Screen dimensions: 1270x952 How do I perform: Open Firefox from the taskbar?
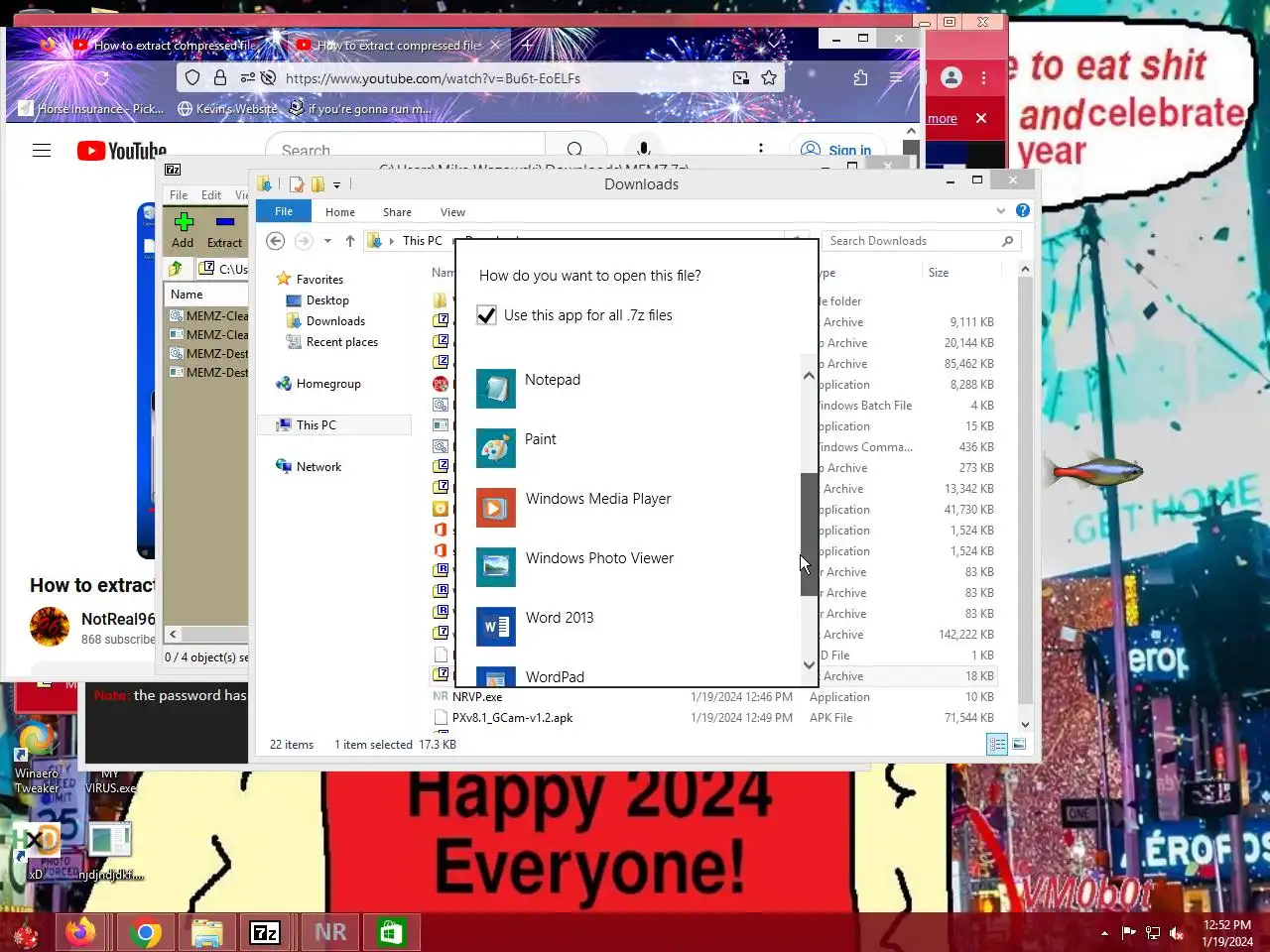(x=81, y=932)
